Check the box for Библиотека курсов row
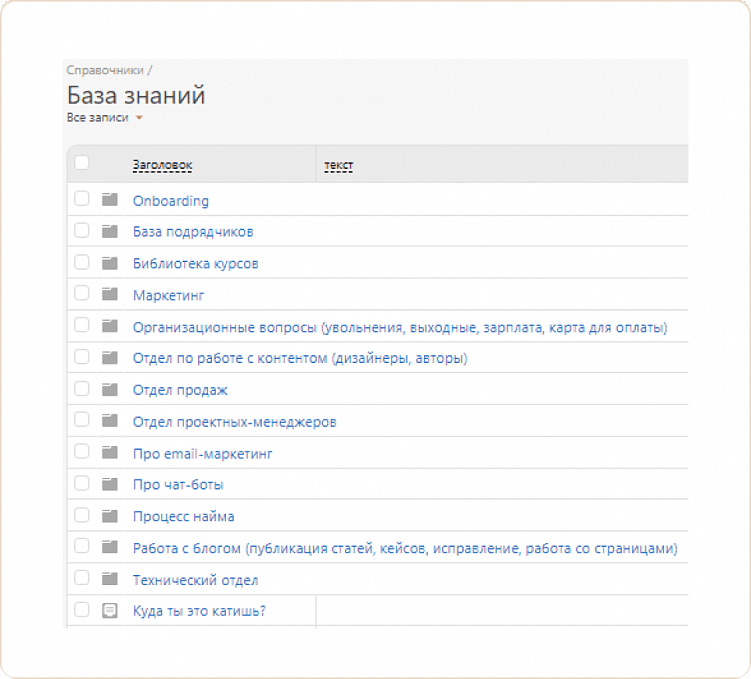 [82, 263]
